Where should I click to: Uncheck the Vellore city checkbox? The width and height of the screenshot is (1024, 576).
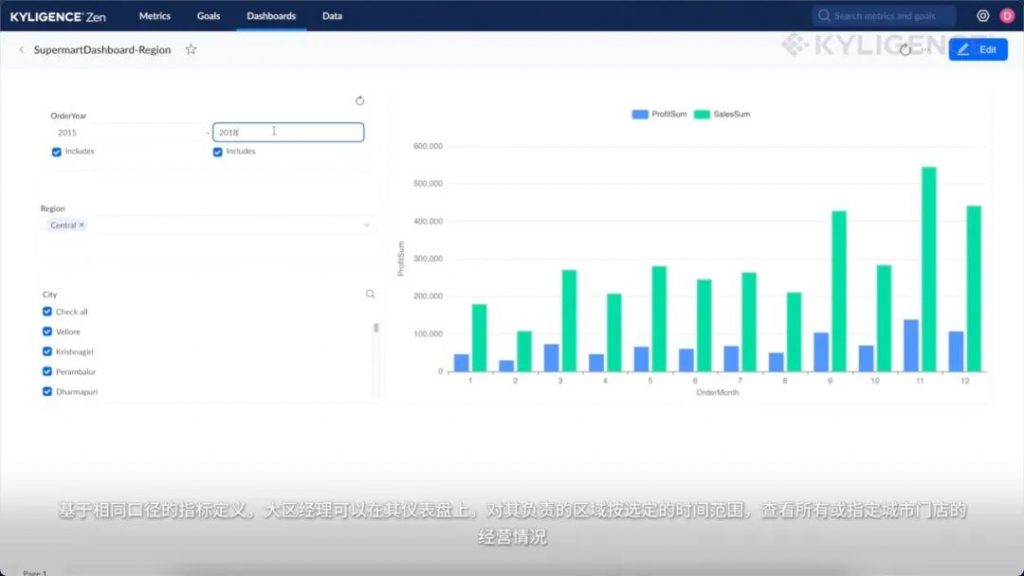point(47,332)
